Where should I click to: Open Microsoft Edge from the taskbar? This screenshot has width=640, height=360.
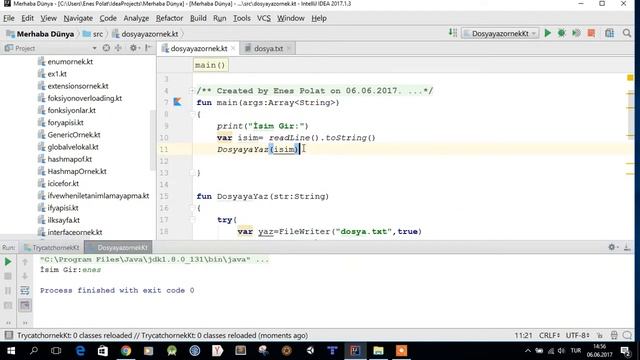80,351
